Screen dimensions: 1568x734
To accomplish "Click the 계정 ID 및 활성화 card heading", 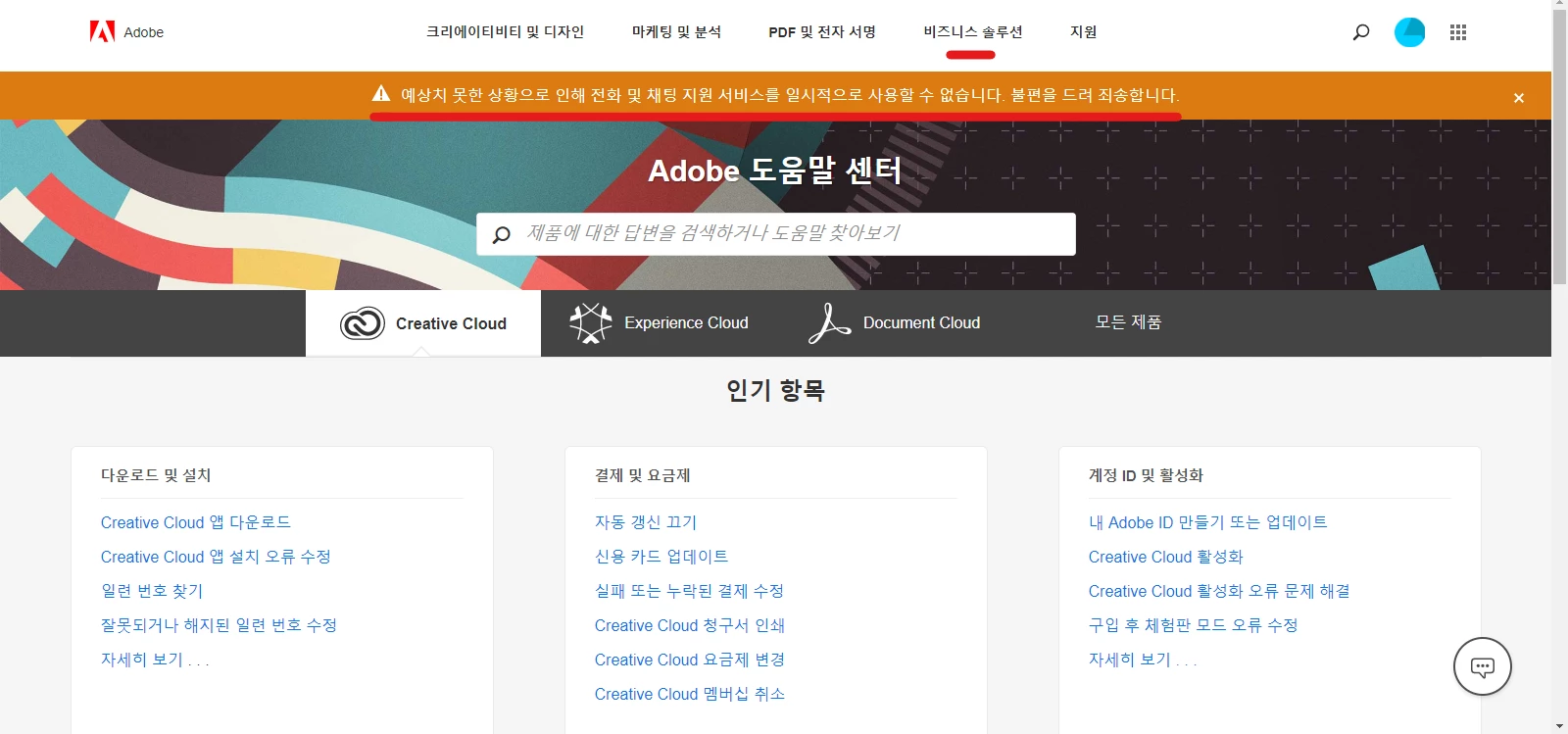I will [x=1146, y=475].
